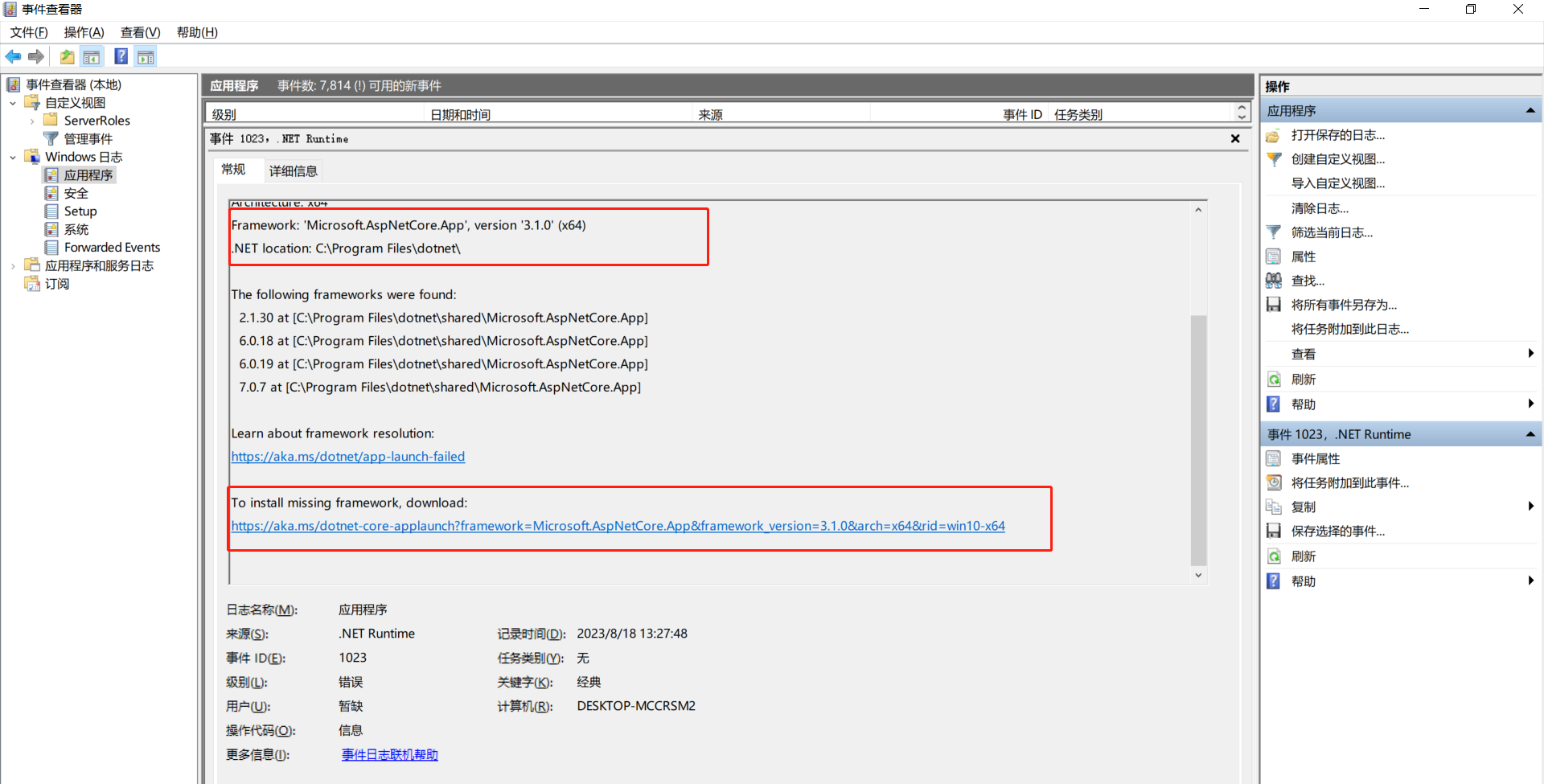Click the description scrollbar down arrow
This screenshot has height=784, width=1544.
[1198, 575]
